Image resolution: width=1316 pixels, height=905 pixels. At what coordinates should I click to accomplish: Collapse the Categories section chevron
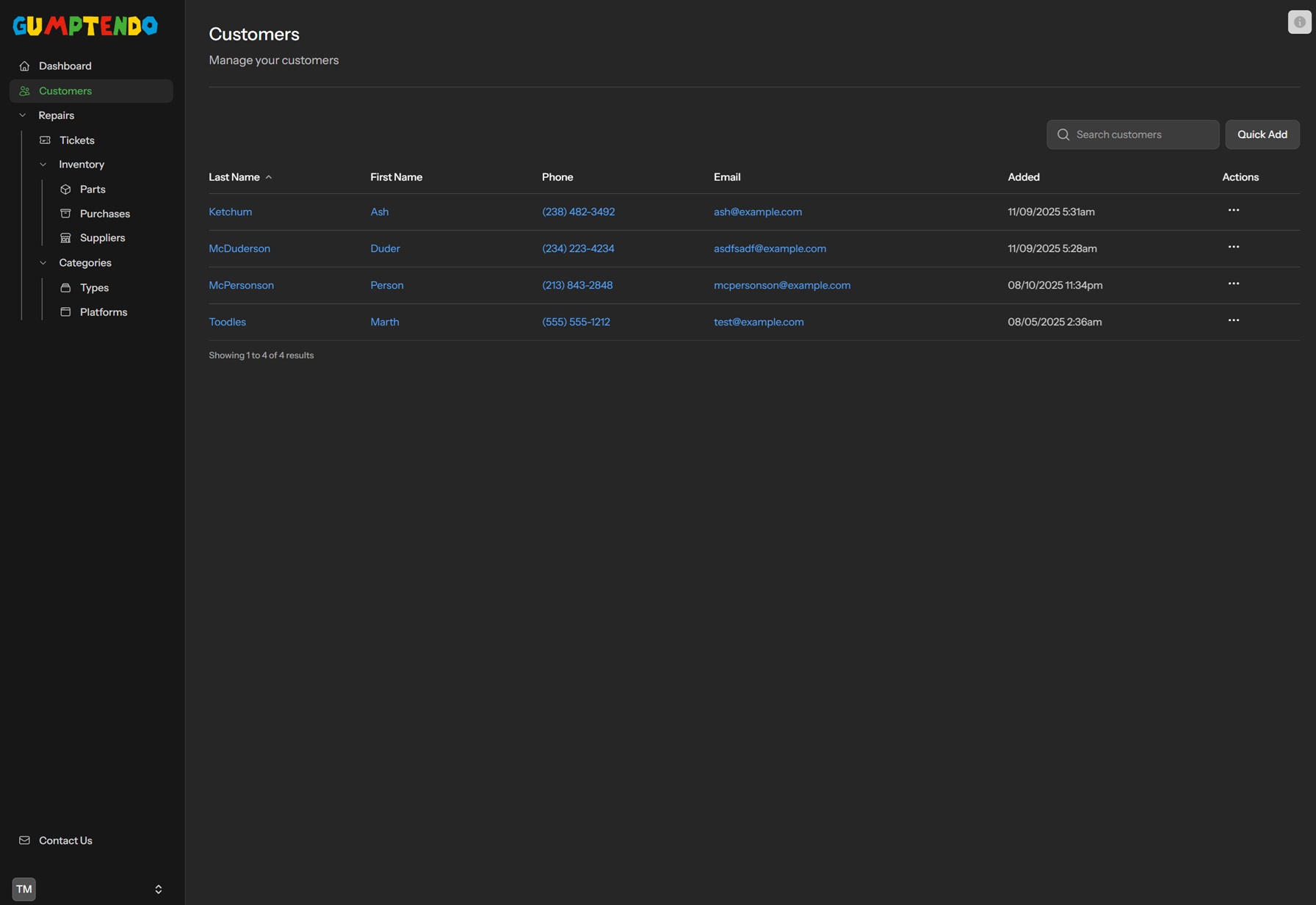pos(43,263)
